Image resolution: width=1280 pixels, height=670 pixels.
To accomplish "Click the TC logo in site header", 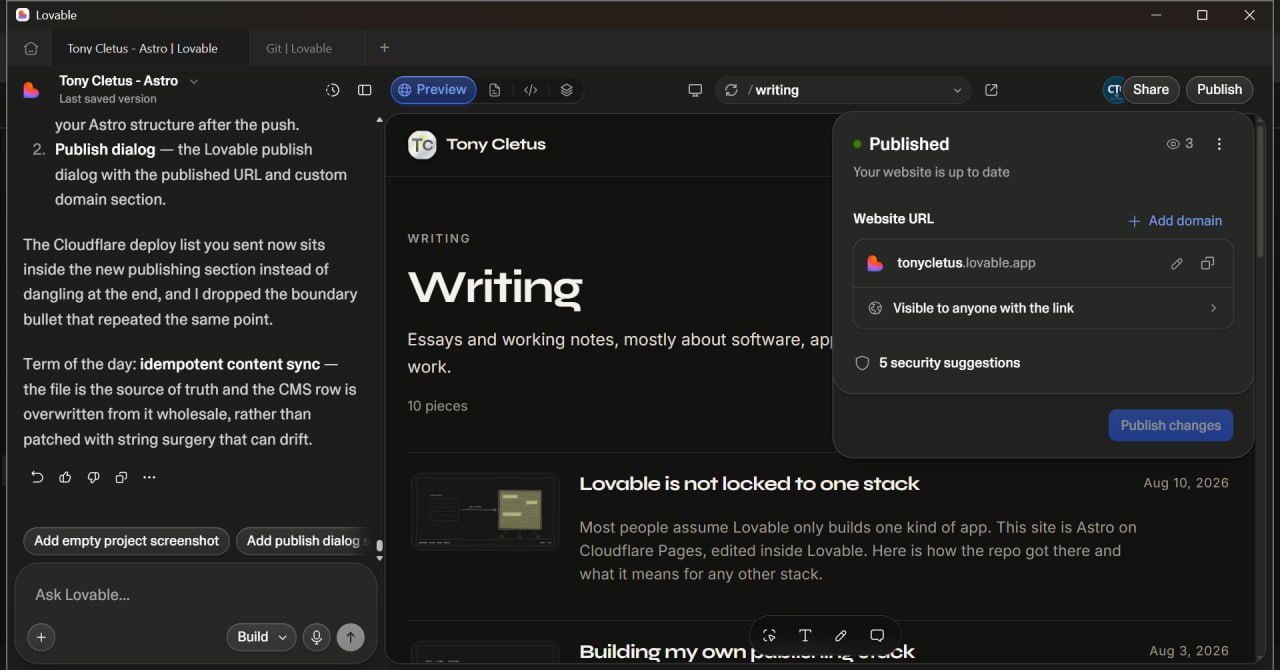I will (422, 144).
